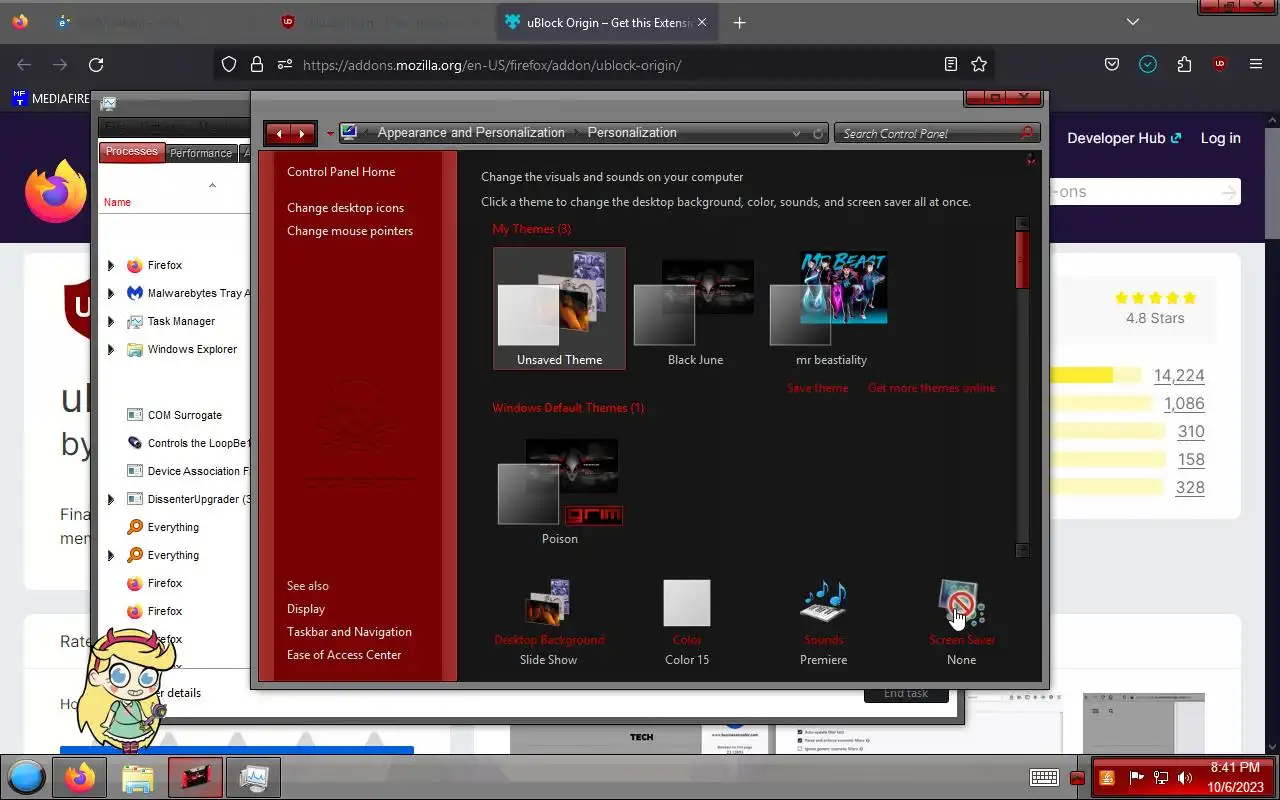
Task: Click the red app taskbar icon
Action: pos(195,777)
